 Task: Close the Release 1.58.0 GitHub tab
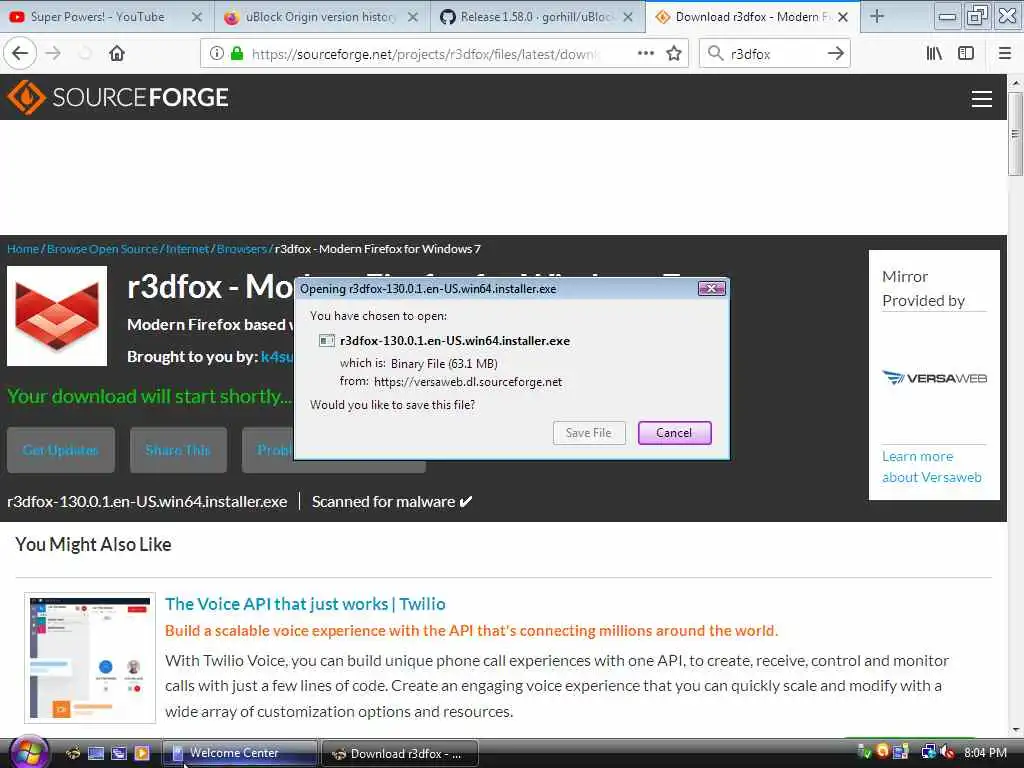[628, 17]
